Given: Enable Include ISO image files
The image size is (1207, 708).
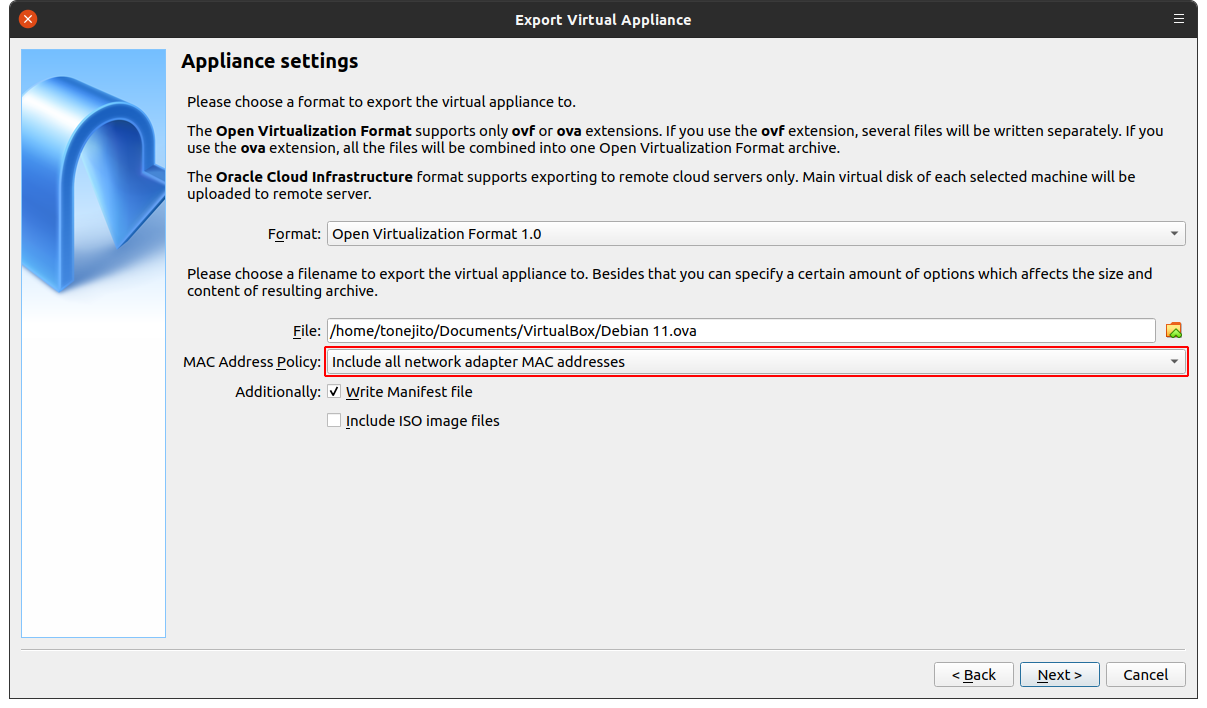Looking at the screenshot, I should click(334, 421).
